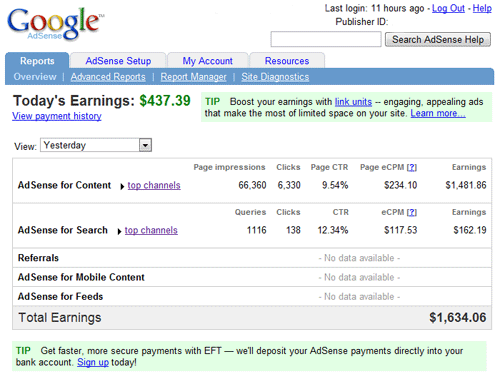Click the Google AdSense logo
The height and width of the screenshot is (374, 500).
[55, 24]
